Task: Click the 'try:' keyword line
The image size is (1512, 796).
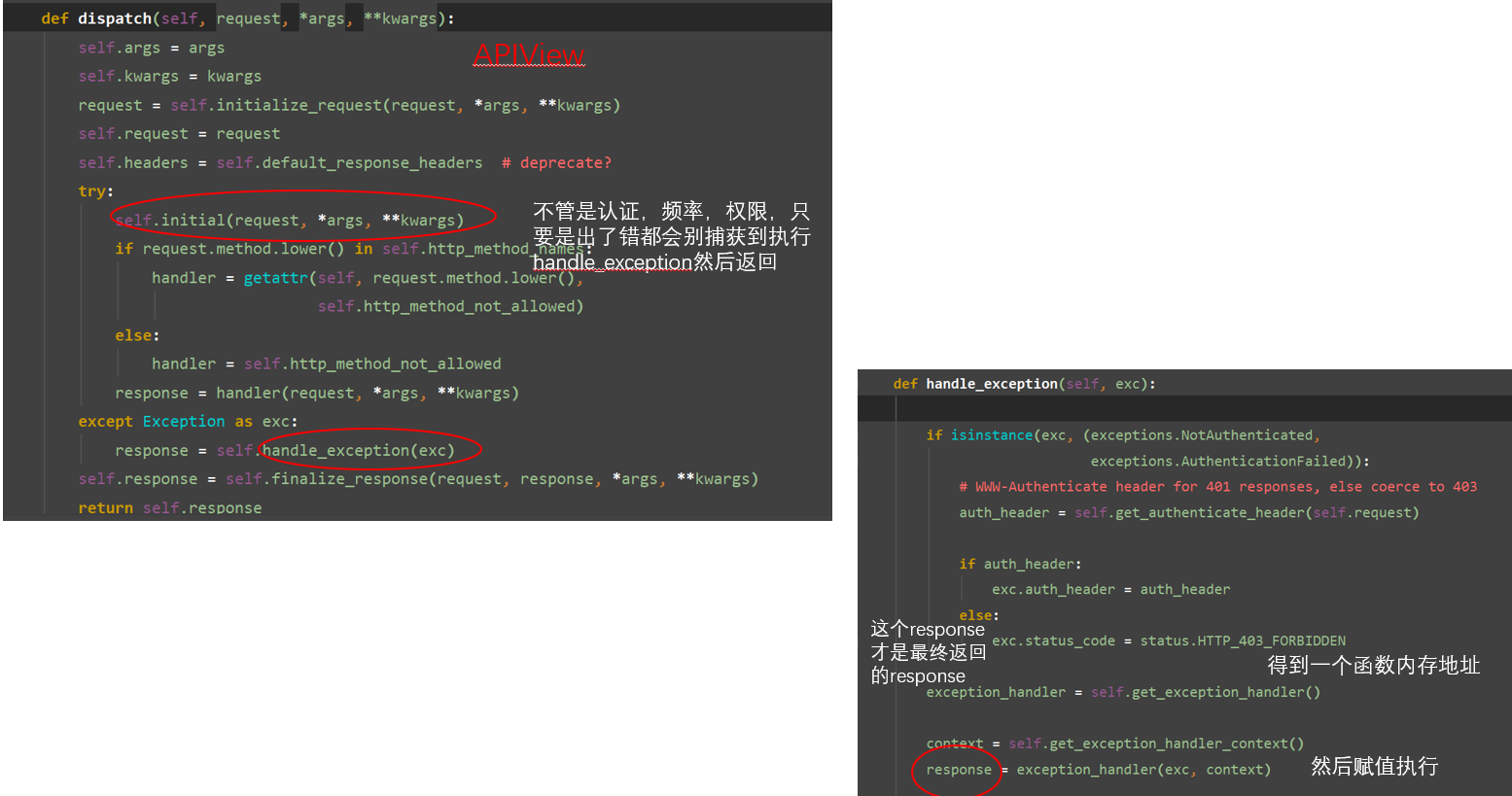Action: pos(96,191)
